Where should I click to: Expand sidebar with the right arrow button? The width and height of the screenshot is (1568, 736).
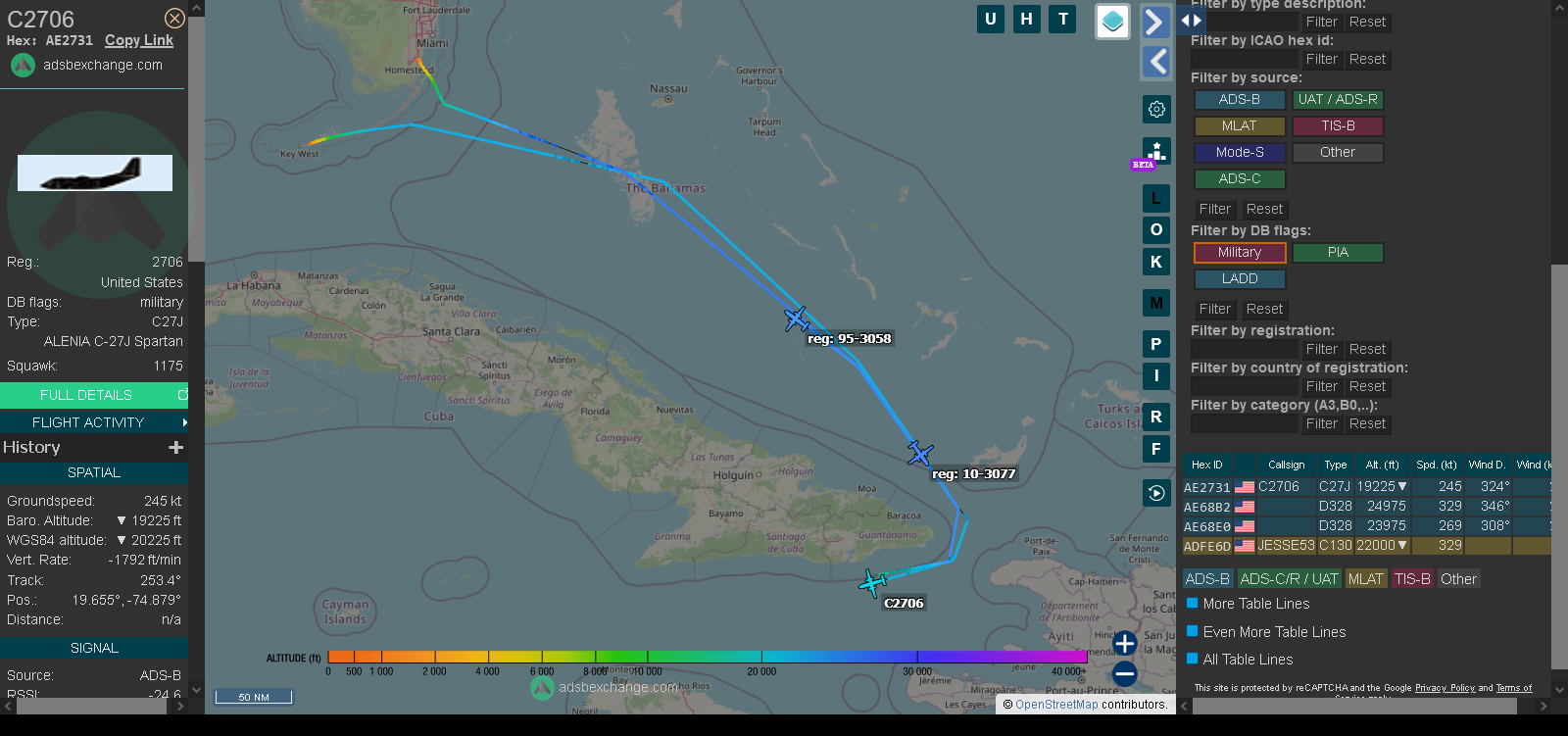tap(1155, 22)
